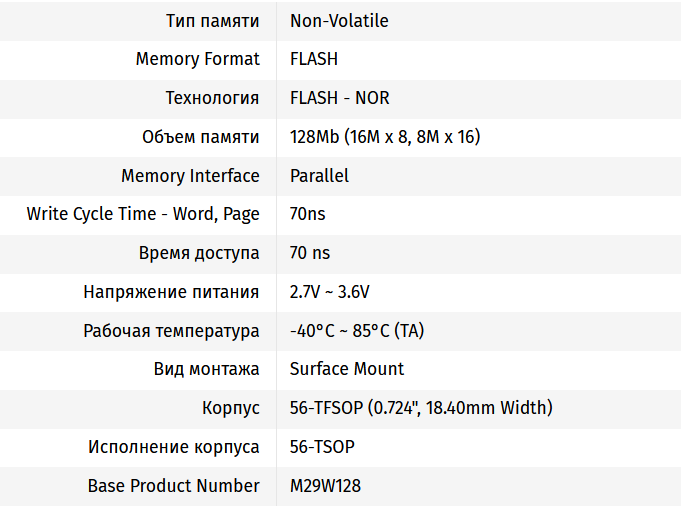Select the "56-TFSOP (0.724", 18.40mm Width)" value
The width and height of the screenshot is (681, 516).
tap(421, 408)
